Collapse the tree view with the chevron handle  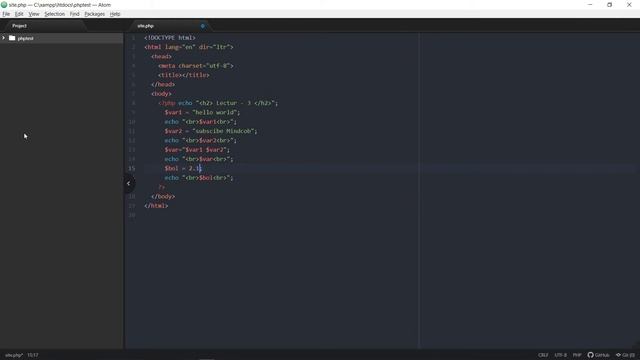point(129,183)
